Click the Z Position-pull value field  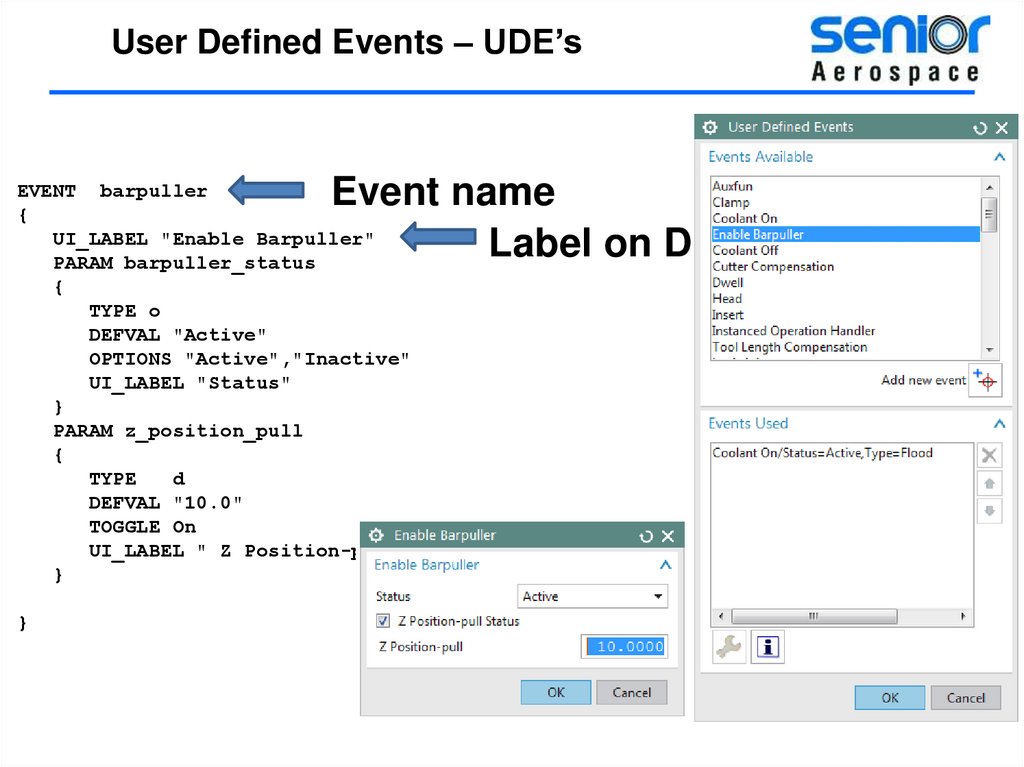click(624, 647)
